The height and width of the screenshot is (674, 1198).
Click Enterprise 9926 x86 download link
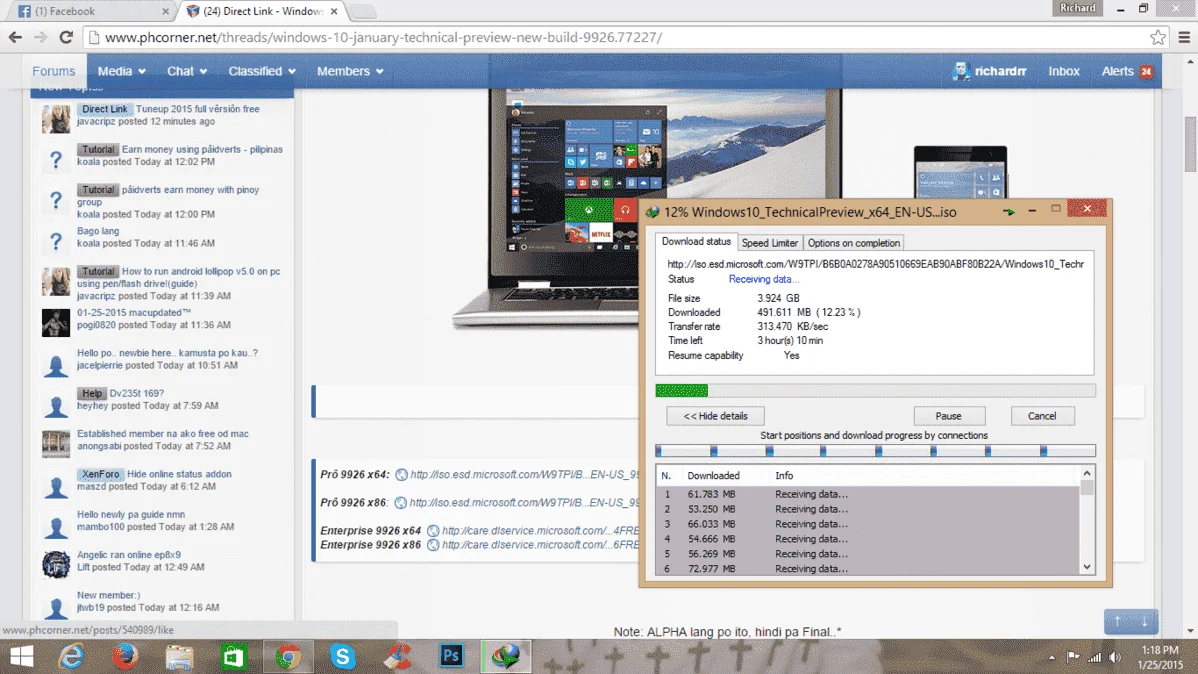pyautogui.click(x=540, y=545)
